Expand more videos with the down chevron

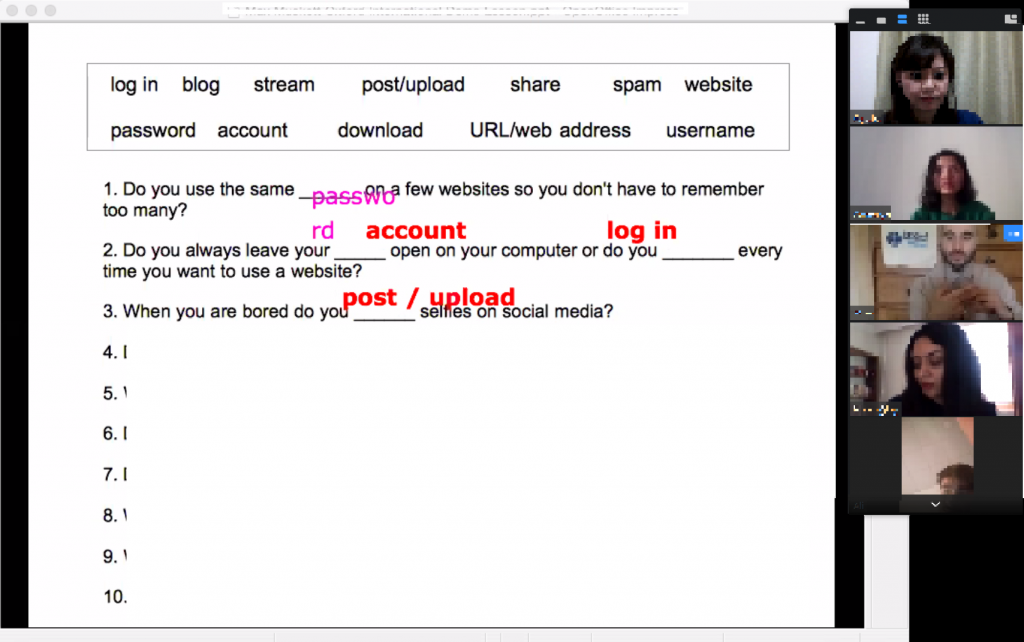coord(935,505)
